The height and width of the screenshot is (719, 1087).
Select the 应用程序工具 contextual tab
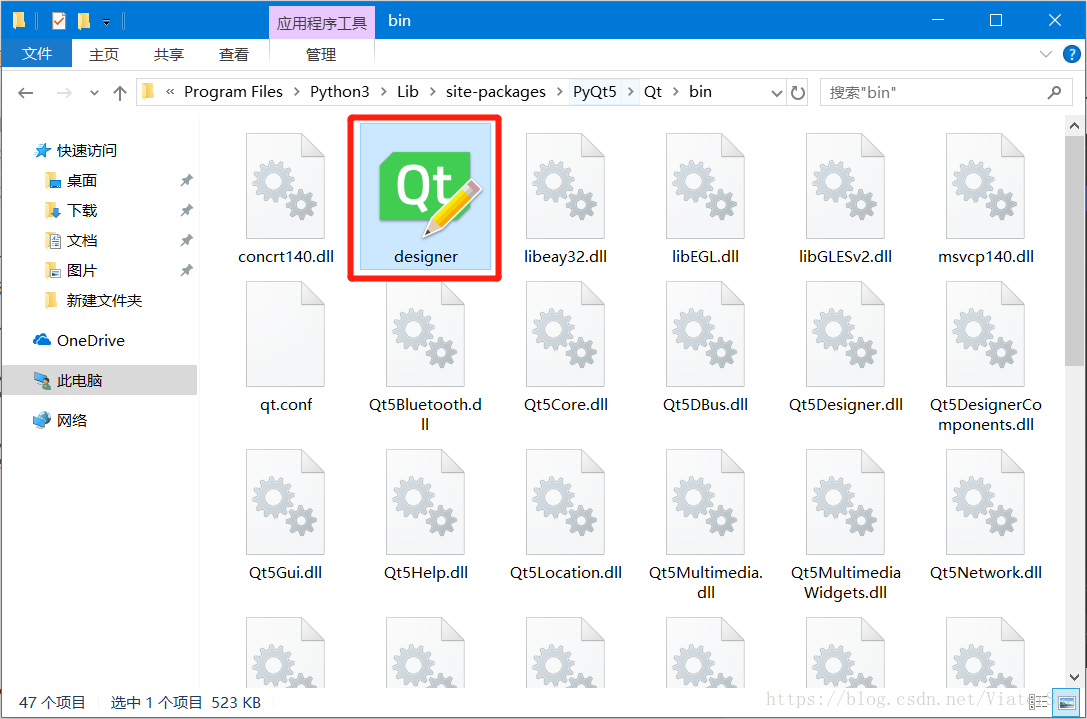click(322, 23)
